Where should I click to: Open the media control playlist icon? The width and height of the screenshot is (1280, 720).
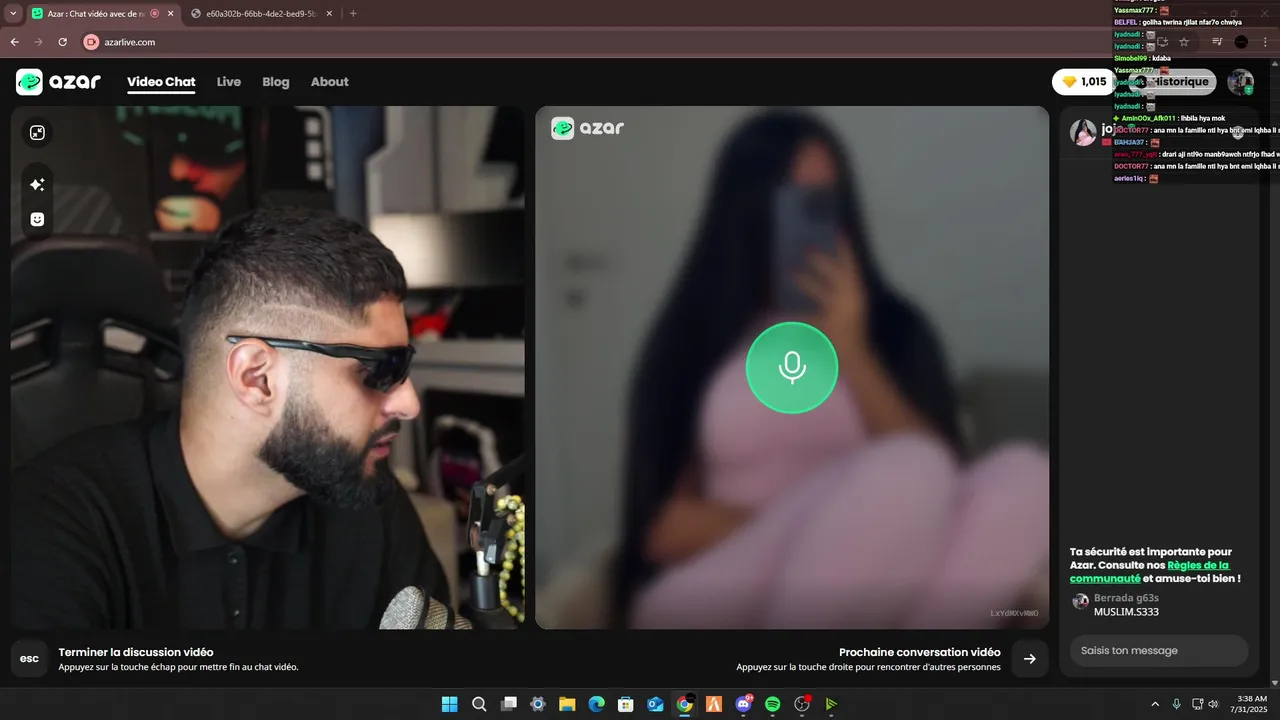1217,42
